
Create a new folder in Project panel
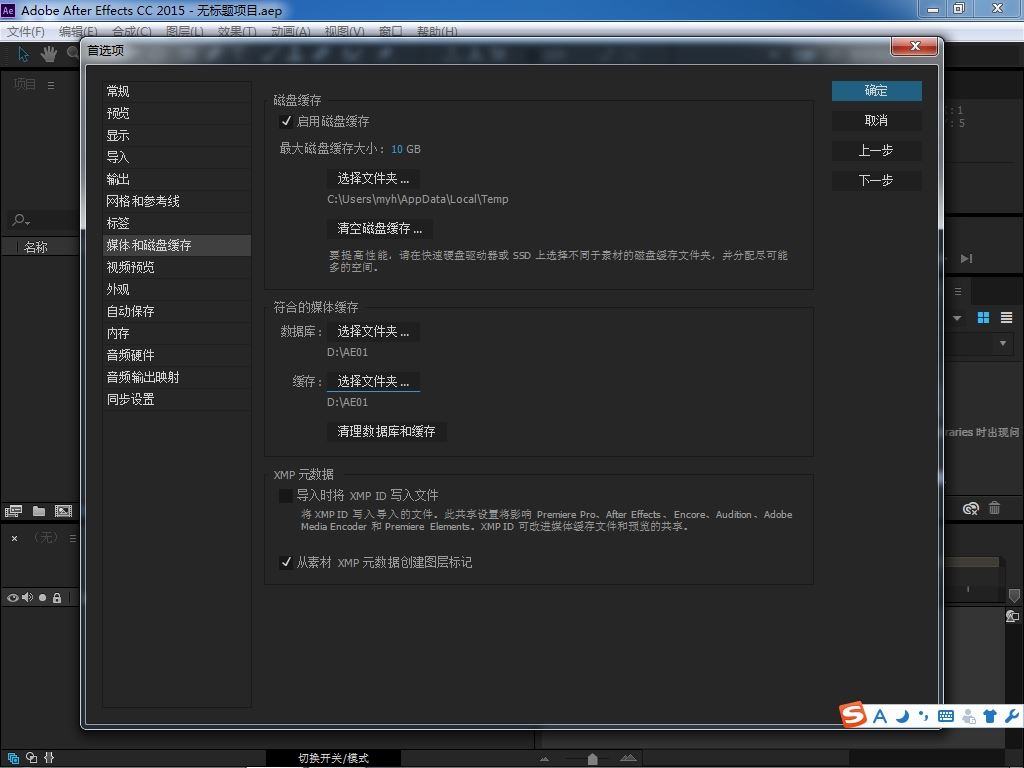39,511
